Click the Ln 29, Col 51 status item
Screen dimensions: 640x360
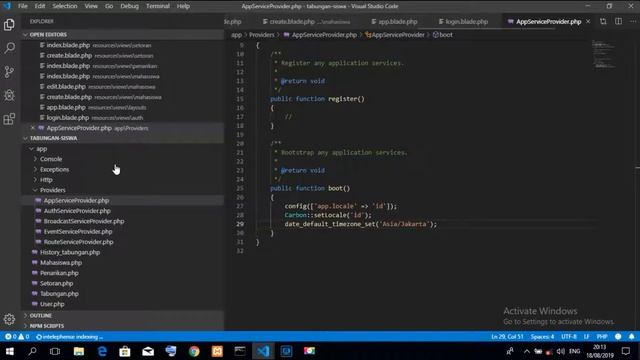tap(507, 337)
